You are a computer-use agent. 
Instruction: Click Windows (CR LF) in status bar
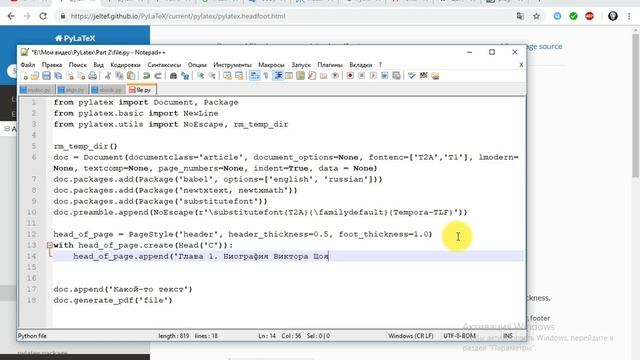pyautogui.click(x=411, y=336)
